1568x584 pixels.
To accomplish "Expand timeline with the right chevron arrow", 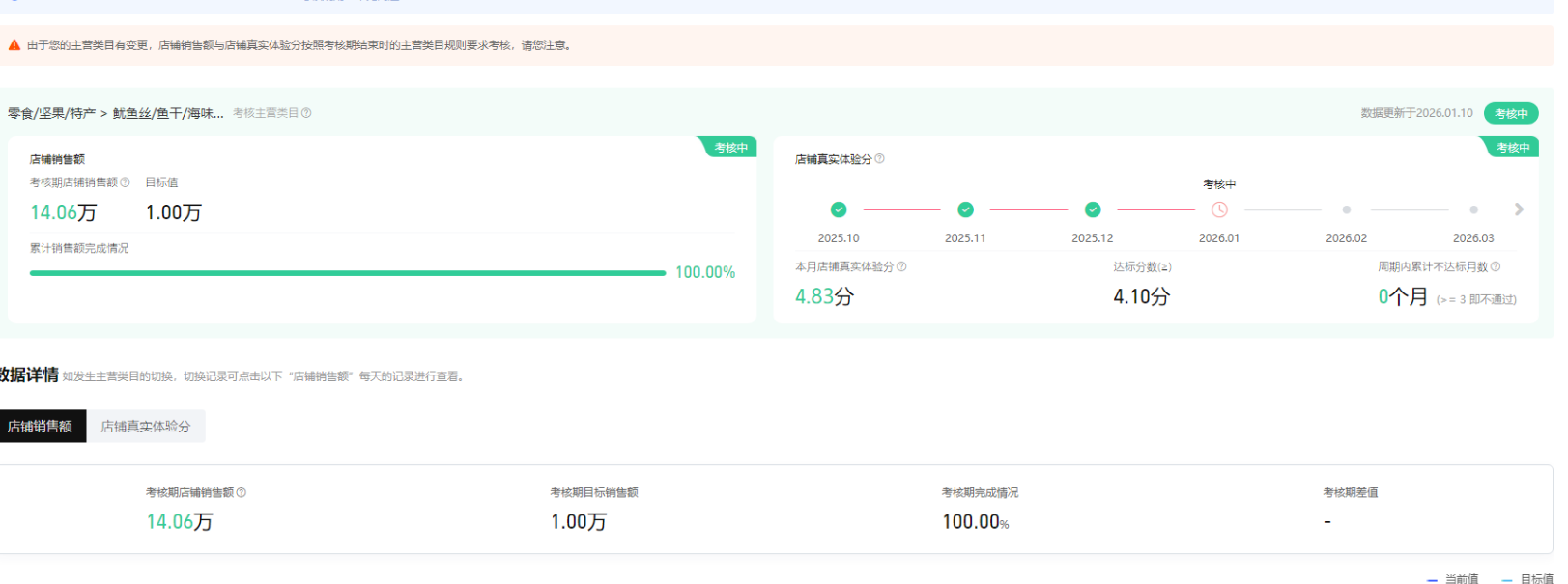I will click(x=1519, y=209).
